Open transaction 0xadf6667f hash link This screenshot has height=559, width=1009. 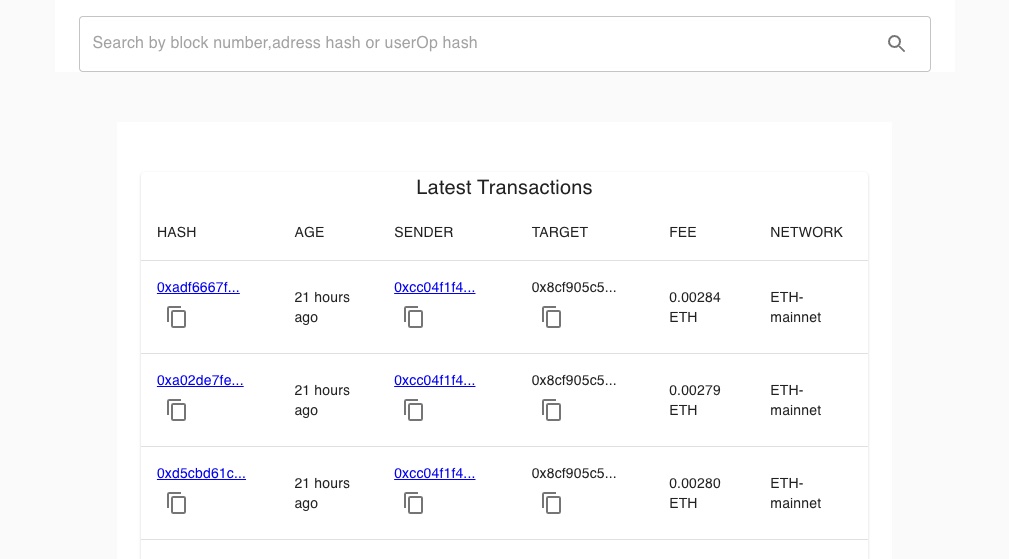198,288
